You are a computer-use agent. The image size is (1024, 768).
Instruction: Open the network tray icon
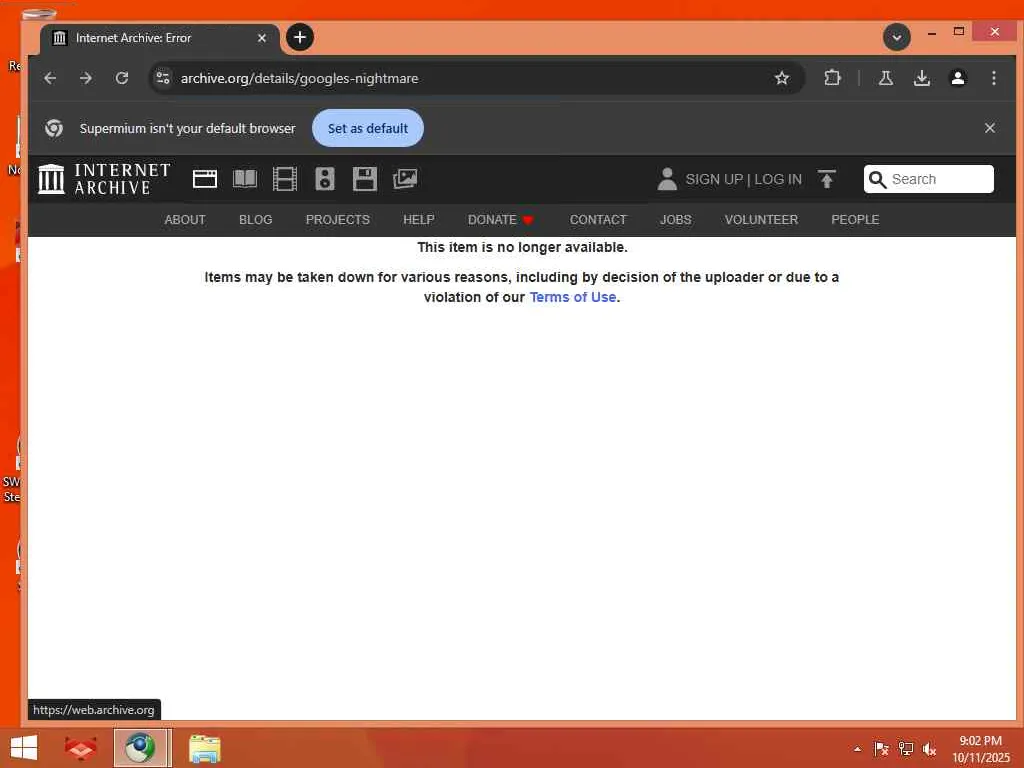pos(905,749)
